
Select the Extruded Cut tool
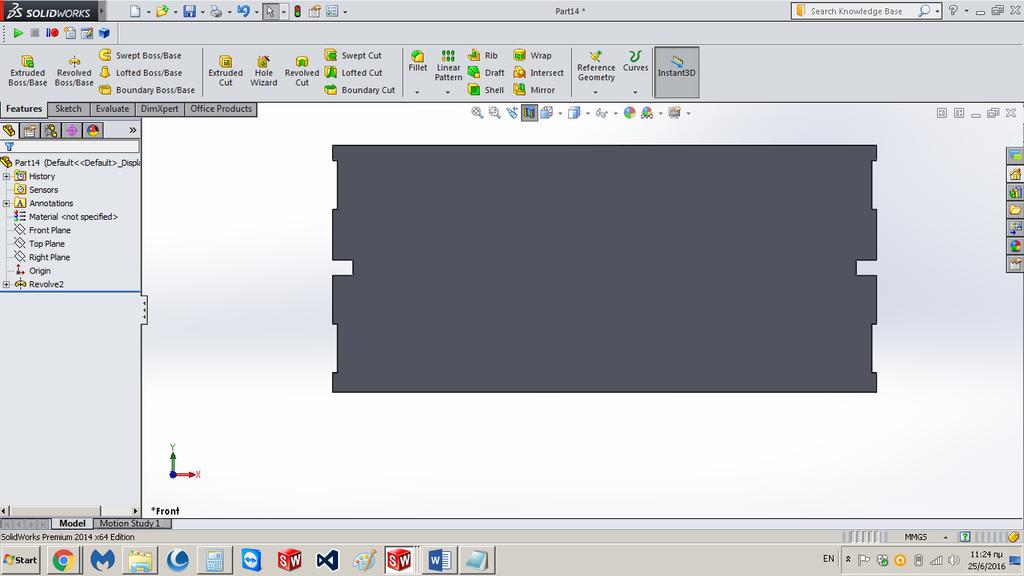[225, 71]
